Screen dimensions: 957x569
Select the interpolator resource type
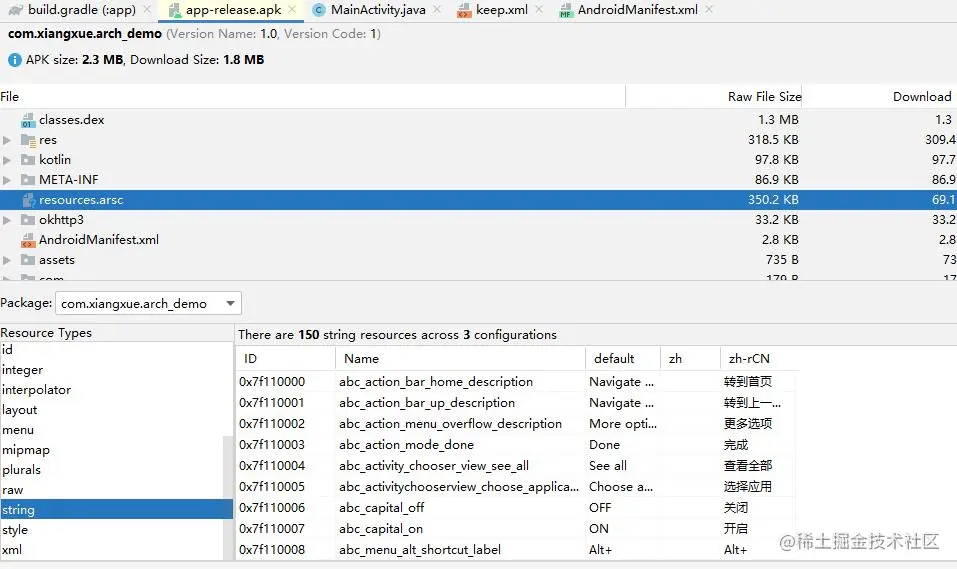112,390
